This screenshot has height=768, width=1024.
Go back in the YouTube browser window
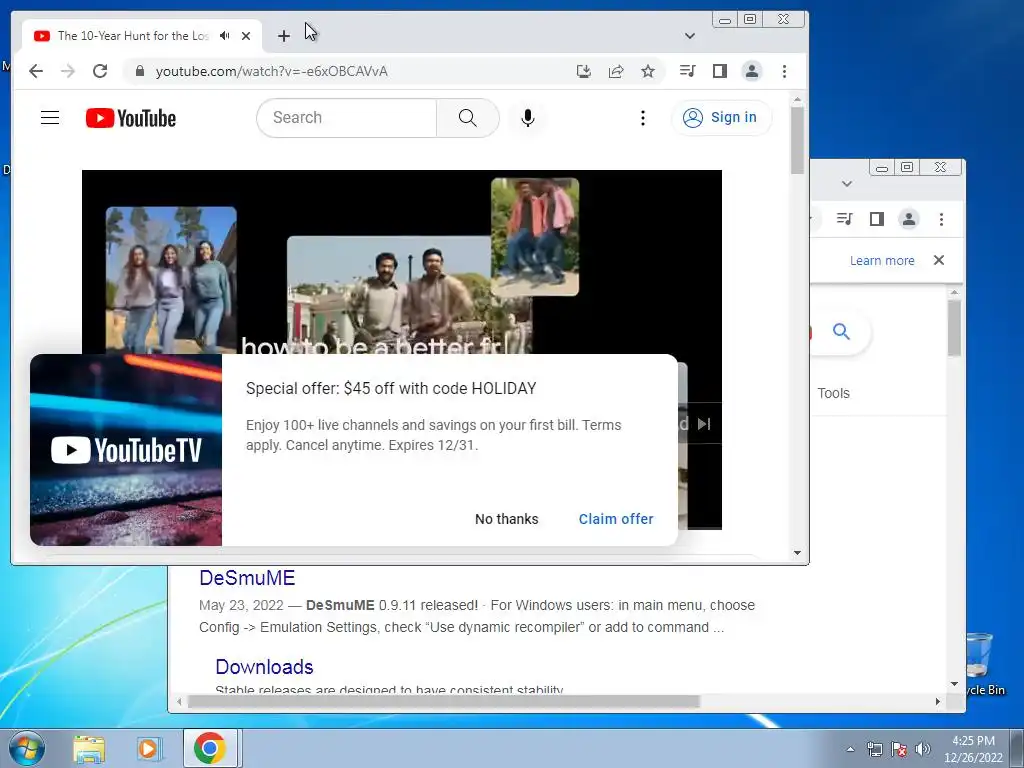(36, 71)
